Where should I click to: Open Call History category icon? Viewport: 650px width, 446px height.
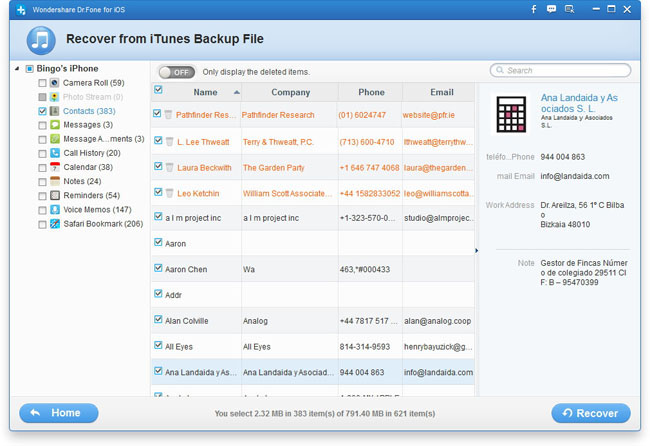[x=55, y=153]
